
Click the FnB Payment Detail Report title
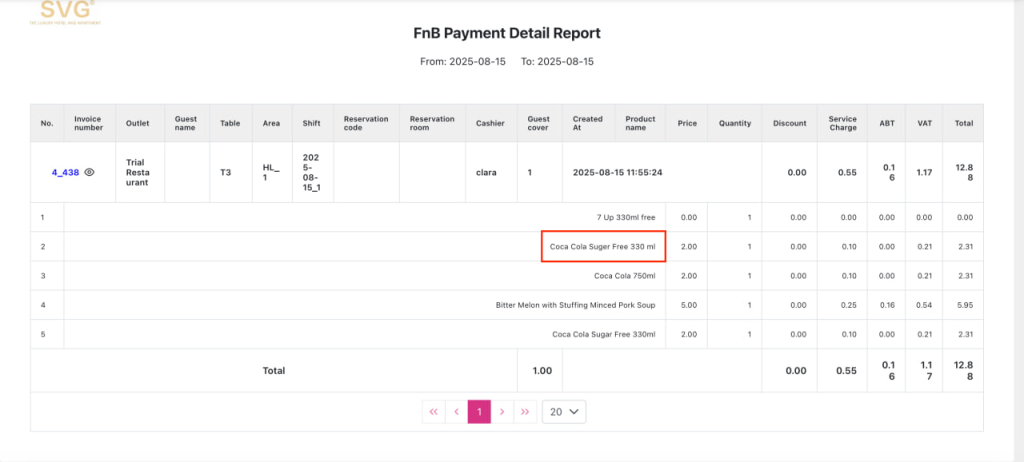507,33
